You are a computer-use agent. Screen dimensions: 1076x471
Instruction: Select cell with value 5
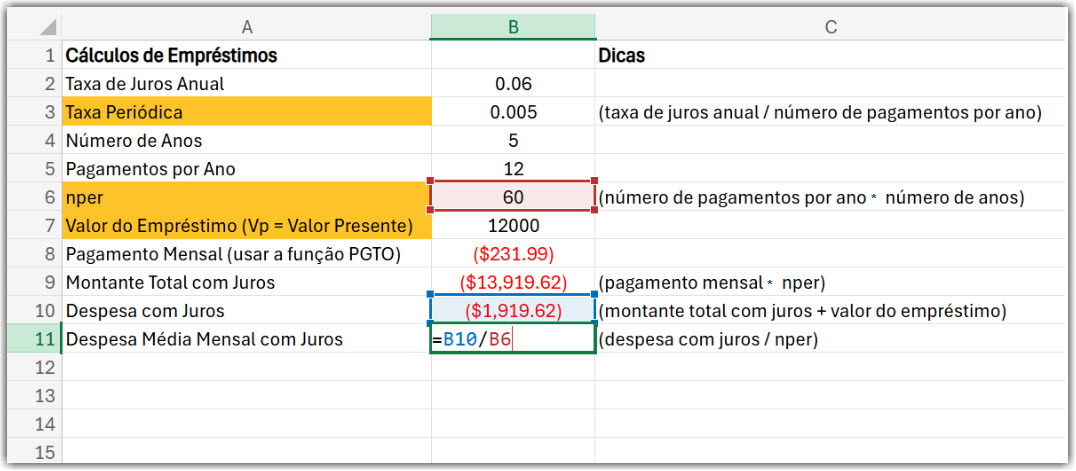click(x=513, y=141)
